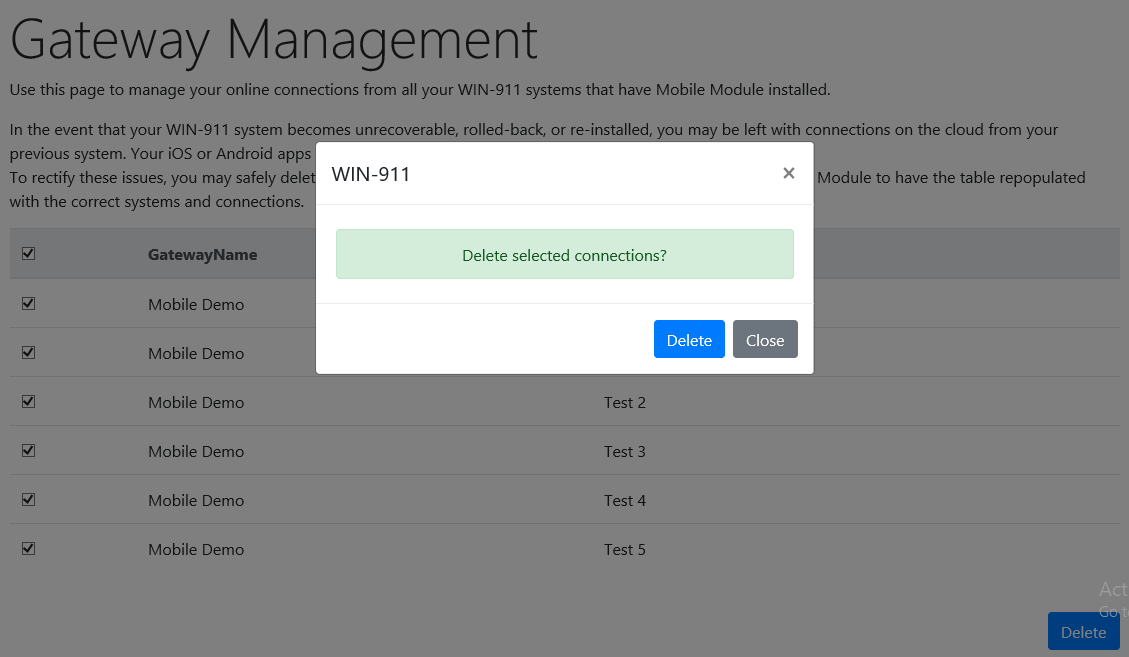The width and height of the screenshot is (1129, 657).
Task: Uncheck the Test 2 row checkbox
Action: pyautogui.click(x=28, y=401)
